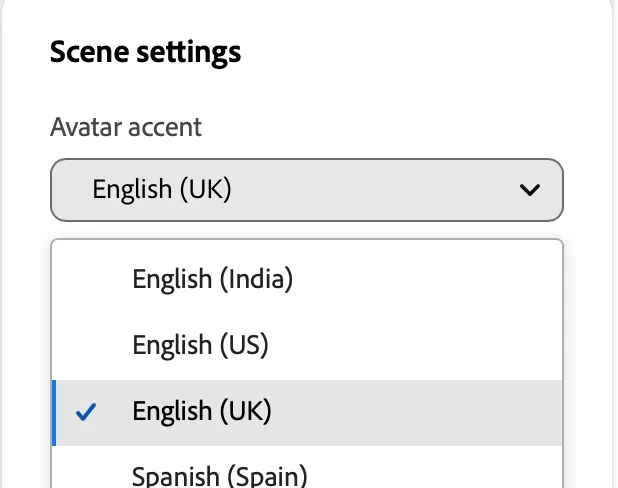Viewport: 618px width, 488px height.
Task: Select the highlighted English (UK) list option
Action: [306, 411]
